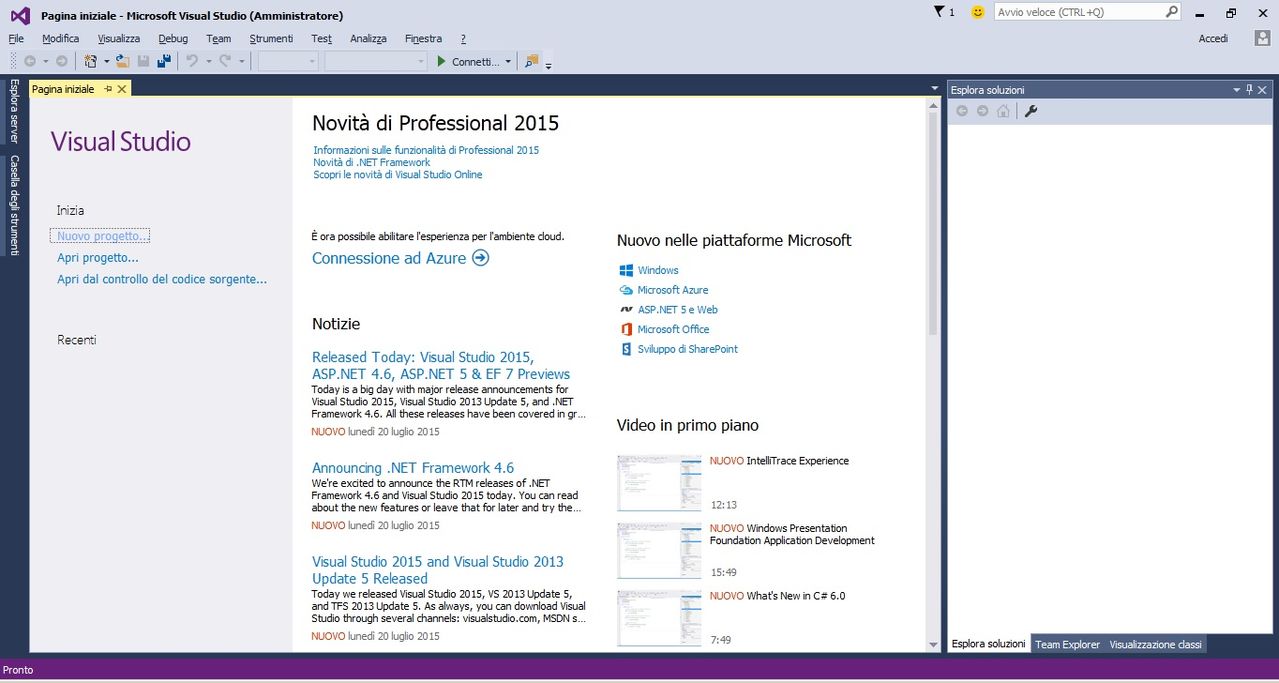Click the account avatar icon near Accedi
1279x683 pixels.
pos(1263,38)
